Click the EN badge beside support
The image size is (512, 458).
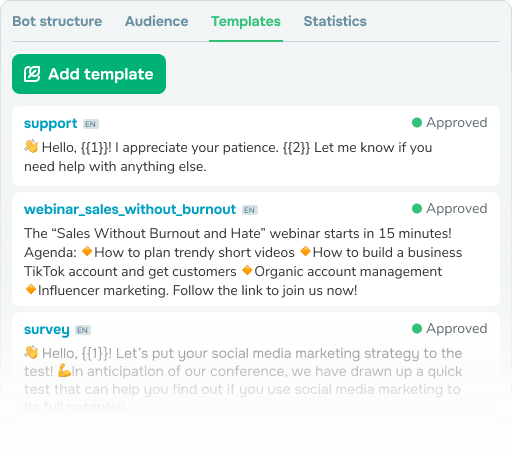[x=91, y=124]
